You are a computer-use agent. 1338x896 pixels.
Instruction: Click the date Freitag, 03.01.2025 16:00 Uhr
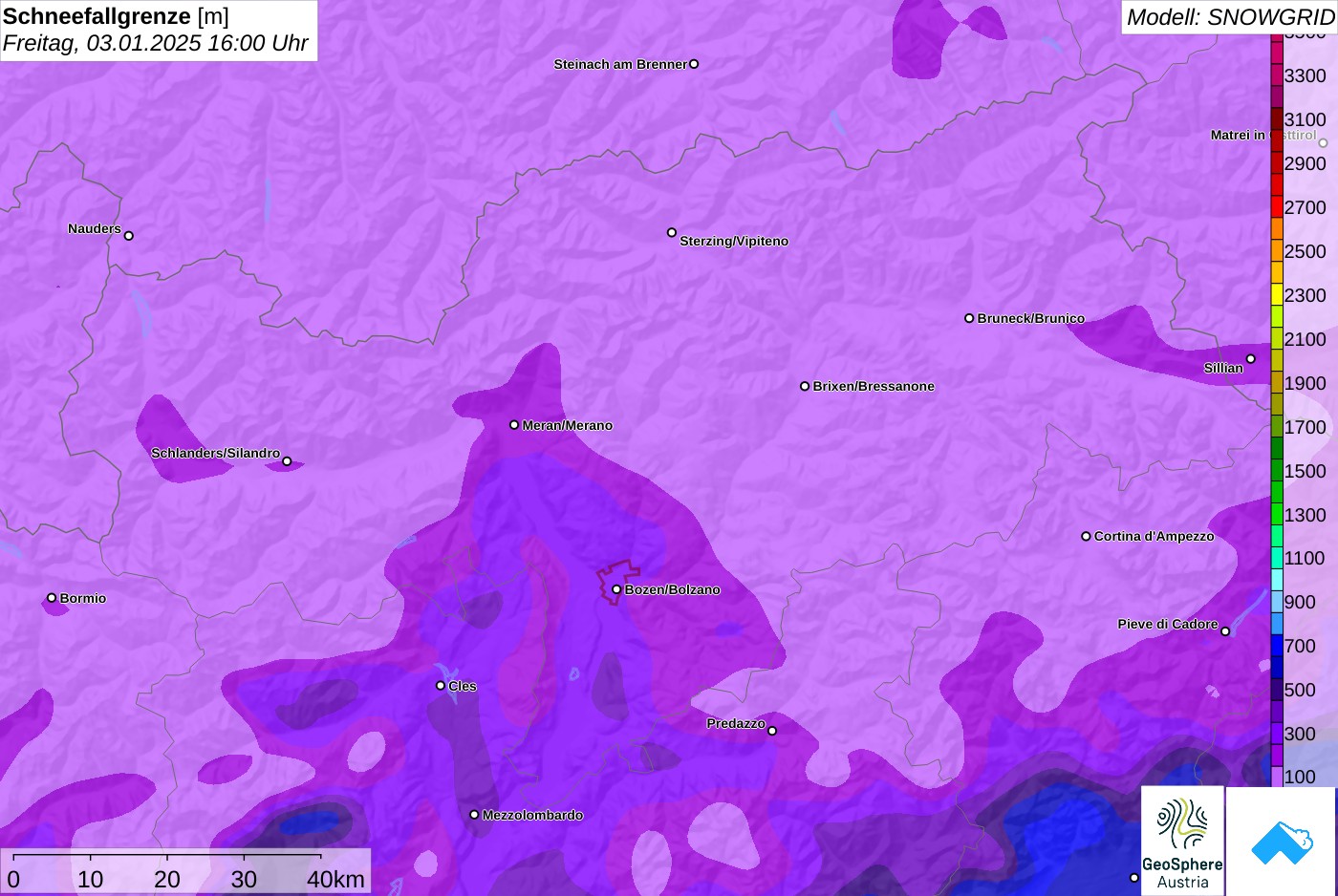156,43
